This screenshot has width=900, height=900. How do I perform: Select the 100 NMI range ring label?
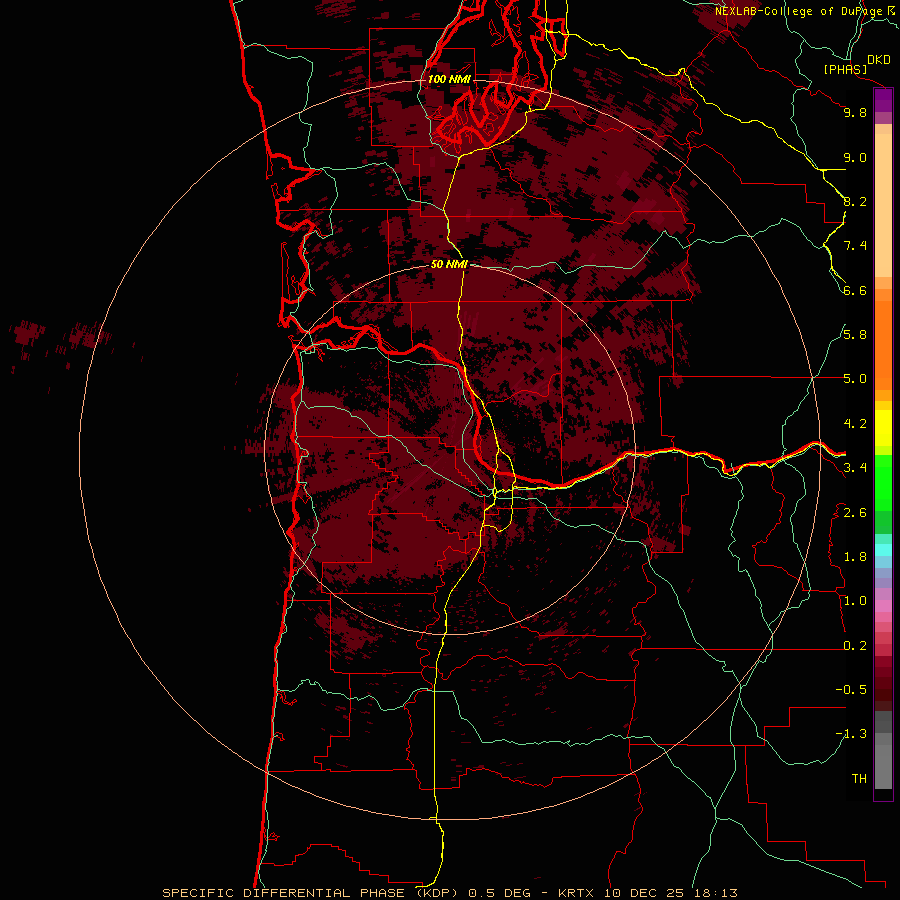click(x=449, y=79)
